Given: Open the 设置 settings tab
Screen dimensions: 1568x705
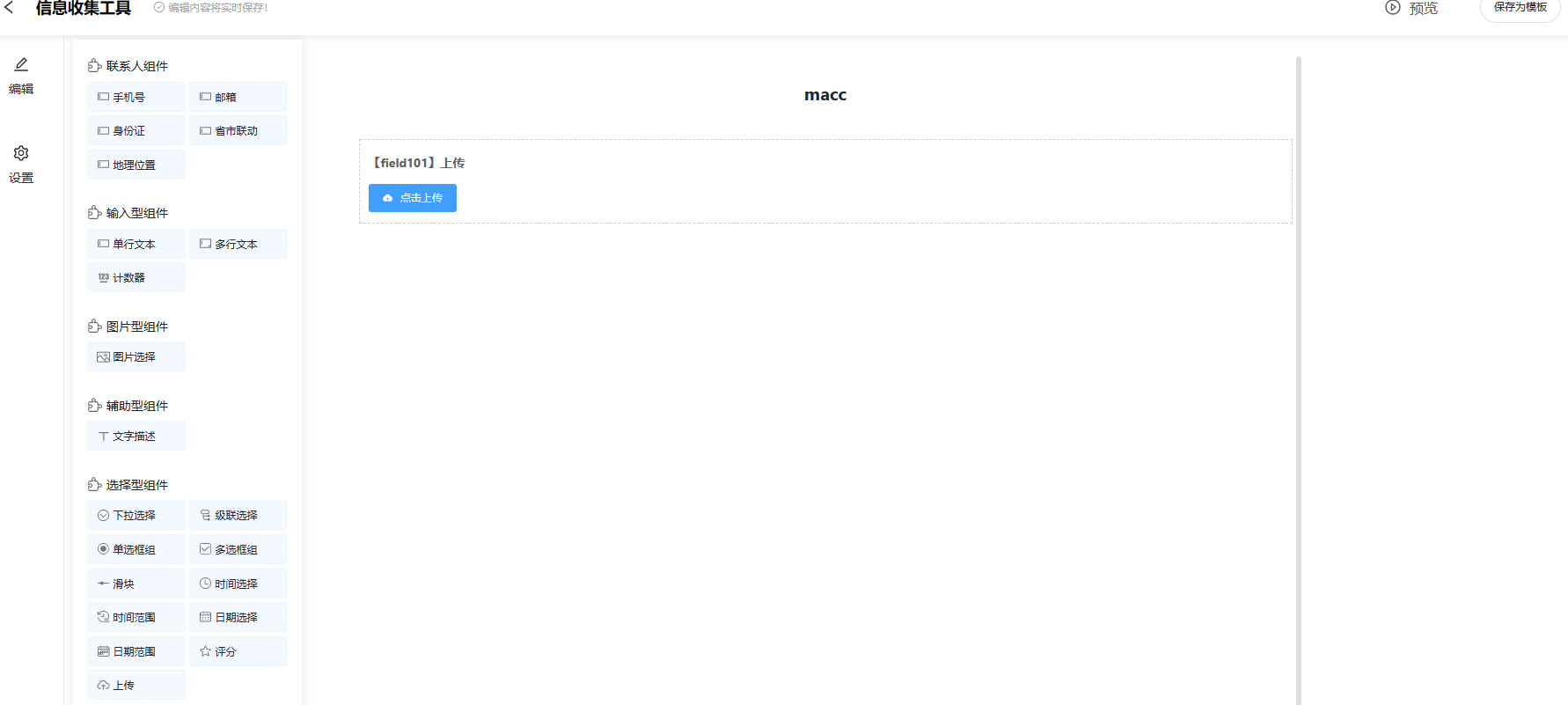Looking at the screenshot, I should pyautogui.click(x=21, y=165).
